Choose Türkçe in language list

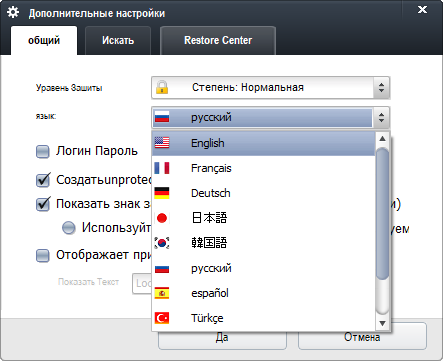click(x=264, y=318)
